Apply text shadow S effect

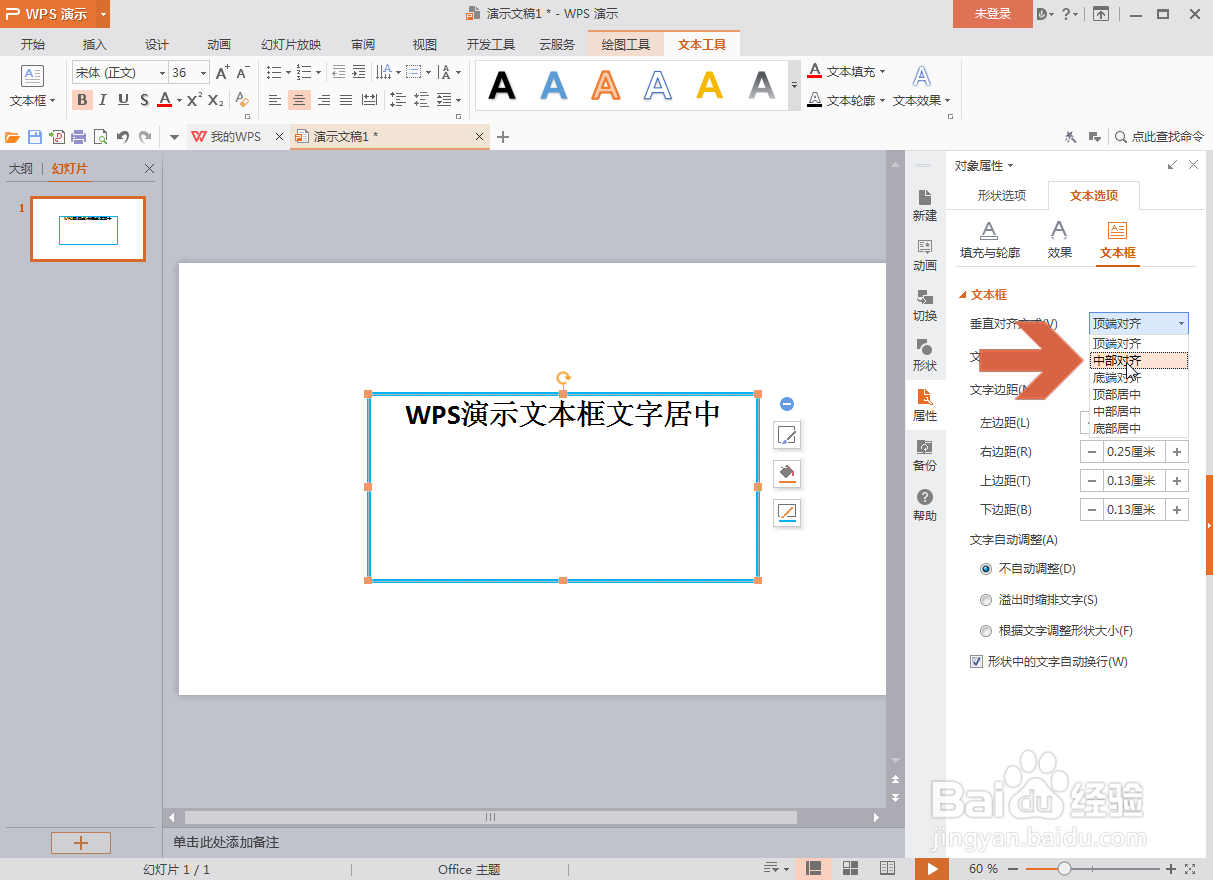[x=144, y=100]
